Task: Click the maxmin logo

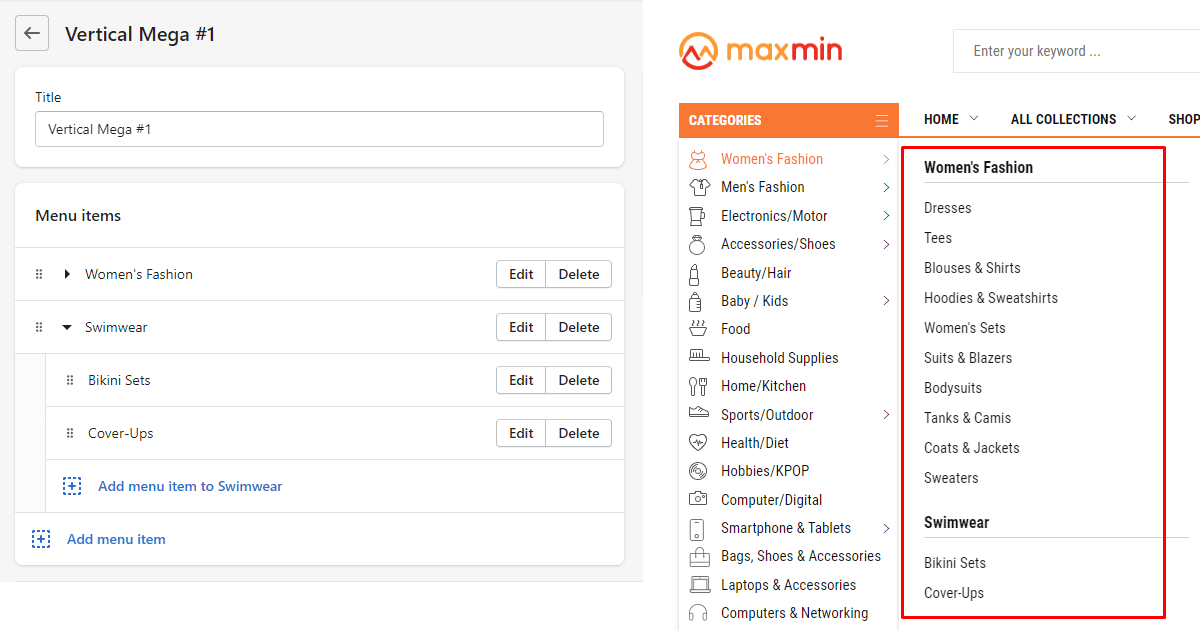Action: [760, 51]
